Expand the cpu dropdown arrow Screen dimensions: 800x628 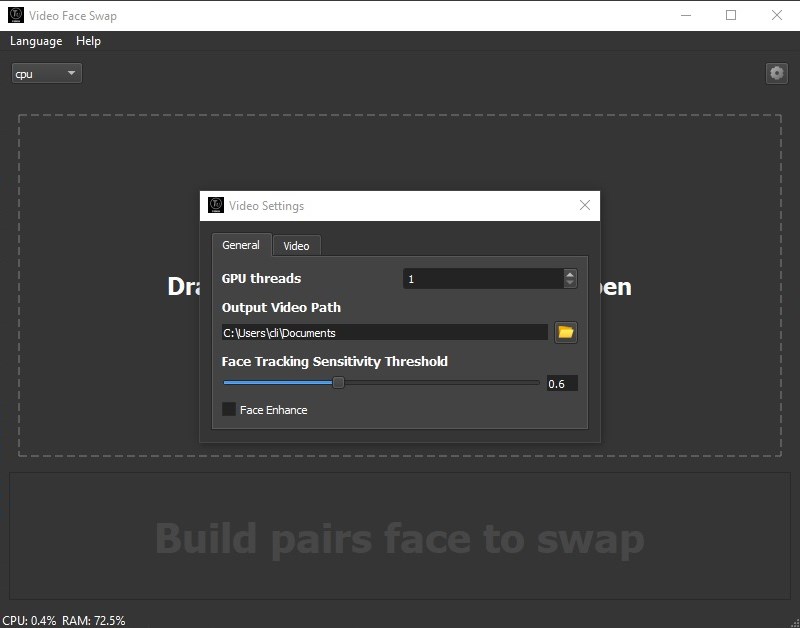pos(70,73)
